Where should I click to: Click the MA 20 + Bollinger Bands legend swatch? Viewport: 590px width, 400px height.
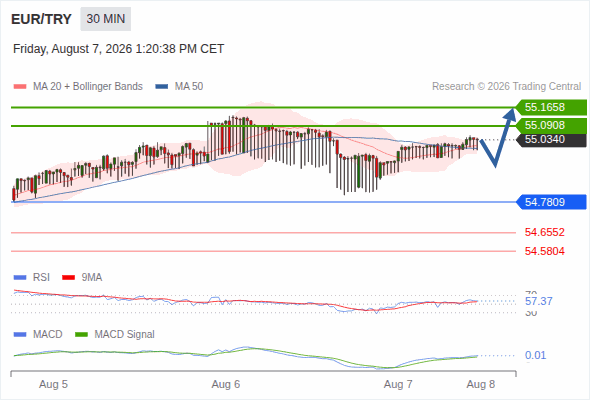pos(20,87)
